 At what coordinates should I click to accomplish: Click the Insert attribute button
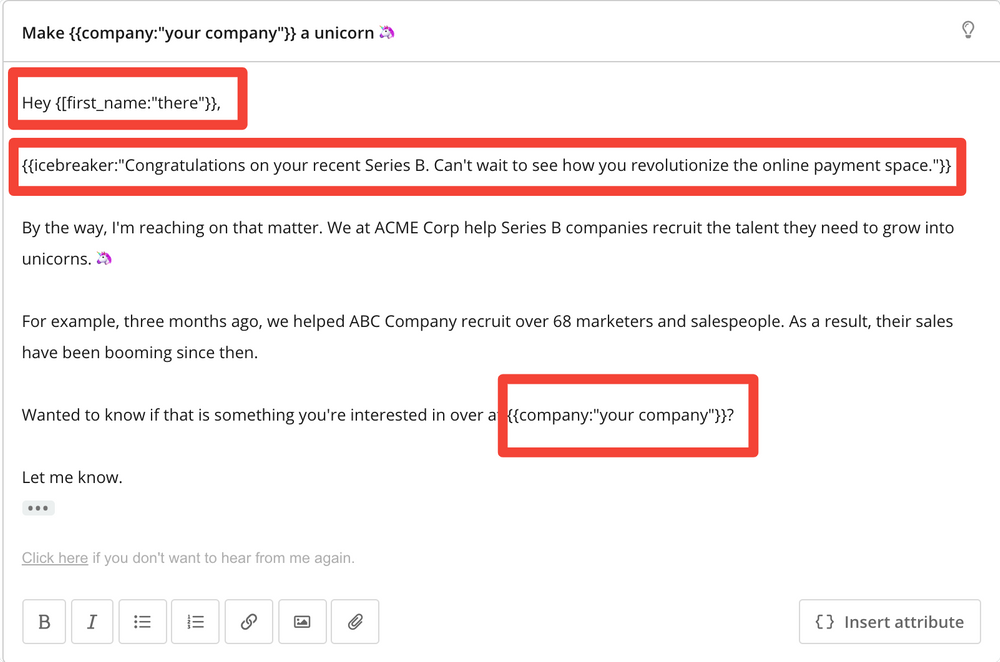click(x=889, y=621)
